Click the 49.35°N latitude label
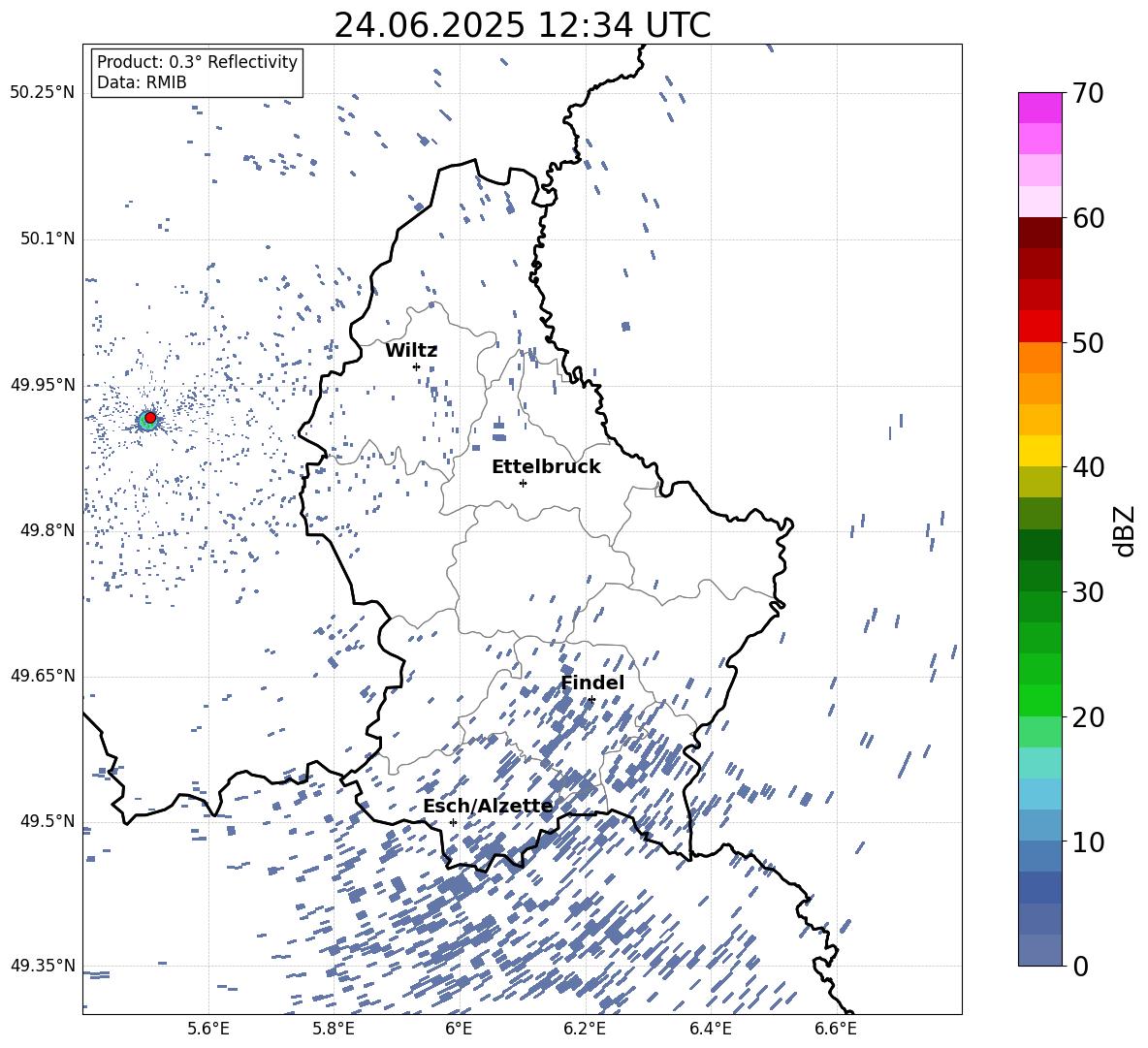Image resolution: width=1148 pixels, height=1048 pixels. [43, 966]
